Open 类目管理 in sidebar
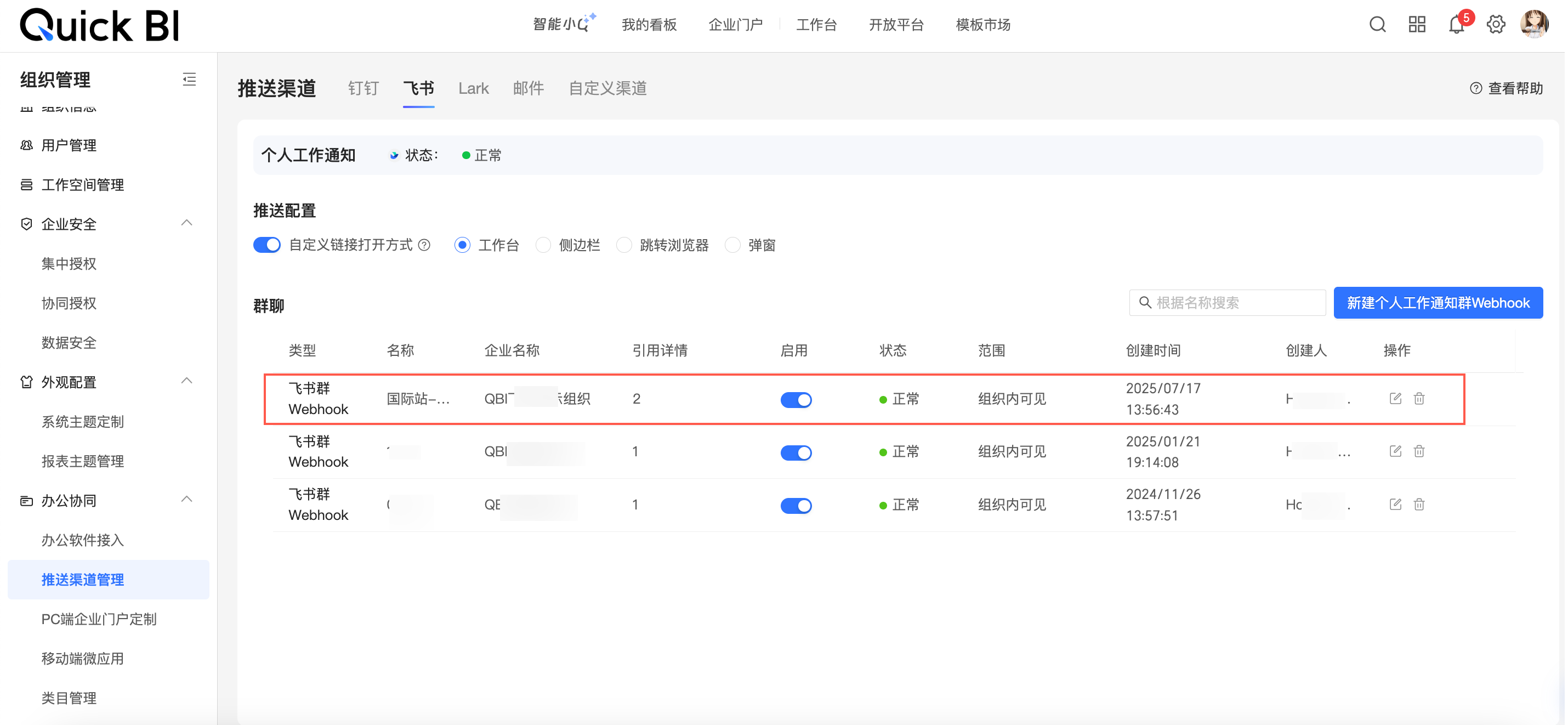The image size is (1568, 725). [x=69, y=698]
